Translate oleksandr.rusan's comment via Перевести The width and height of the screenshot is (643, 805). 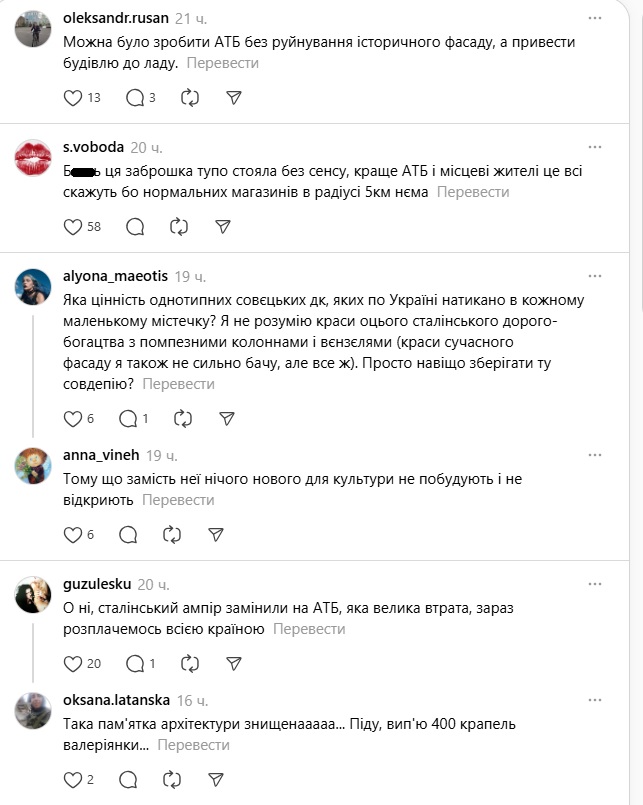click(x=221, y=63)
